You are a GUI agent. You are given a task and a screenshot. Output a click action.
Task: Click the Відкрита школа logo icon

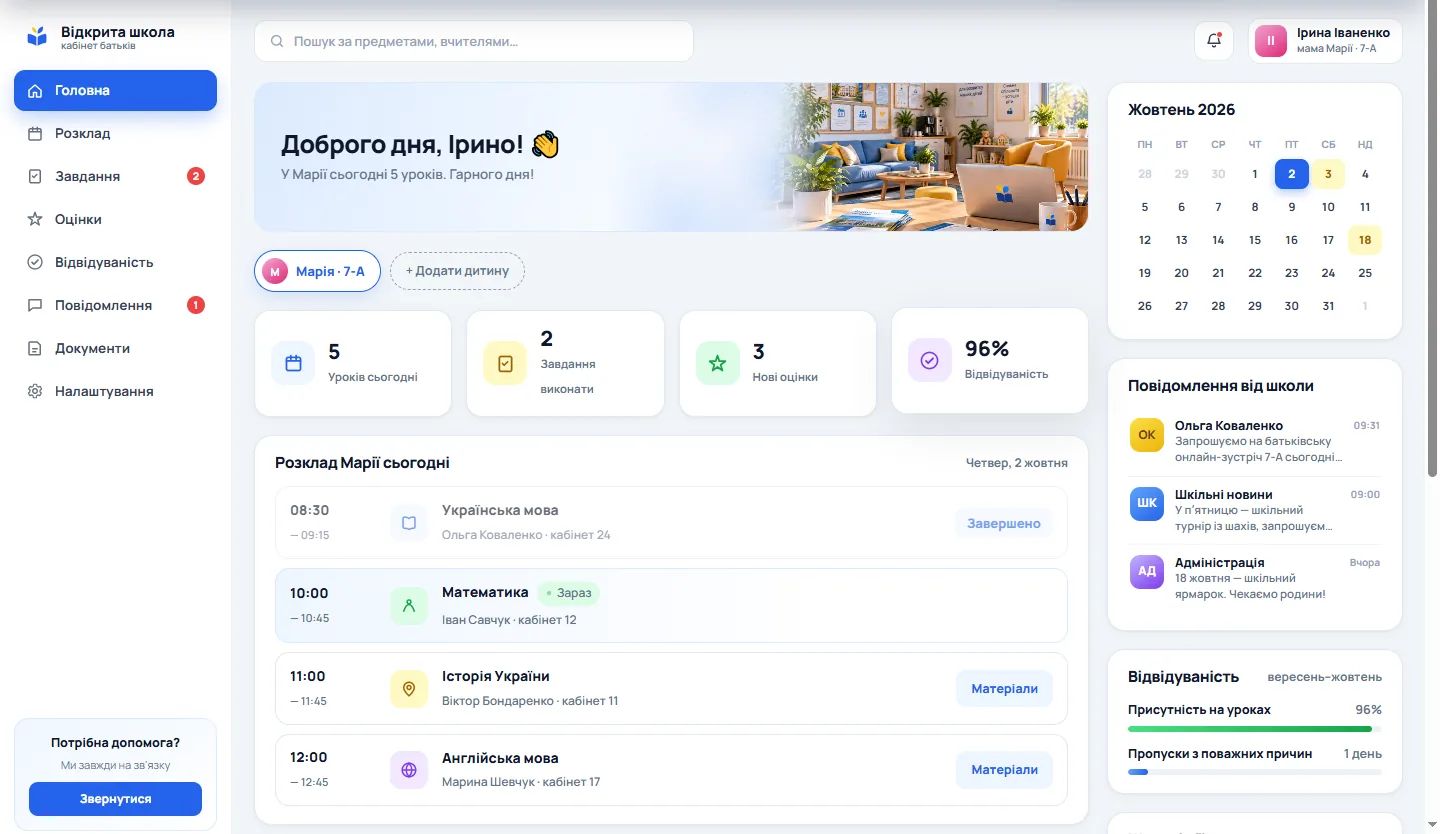click(x=37, y=37)
